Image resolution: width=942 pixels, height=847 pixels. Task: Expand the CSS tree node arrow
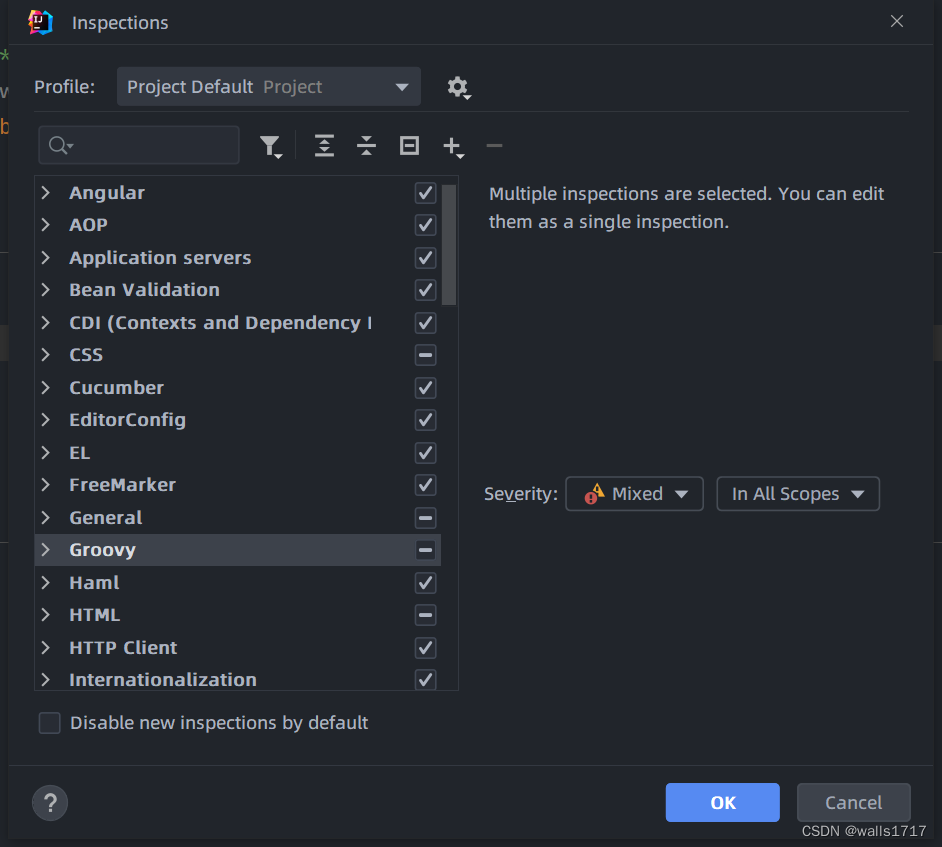pos(46,355)
